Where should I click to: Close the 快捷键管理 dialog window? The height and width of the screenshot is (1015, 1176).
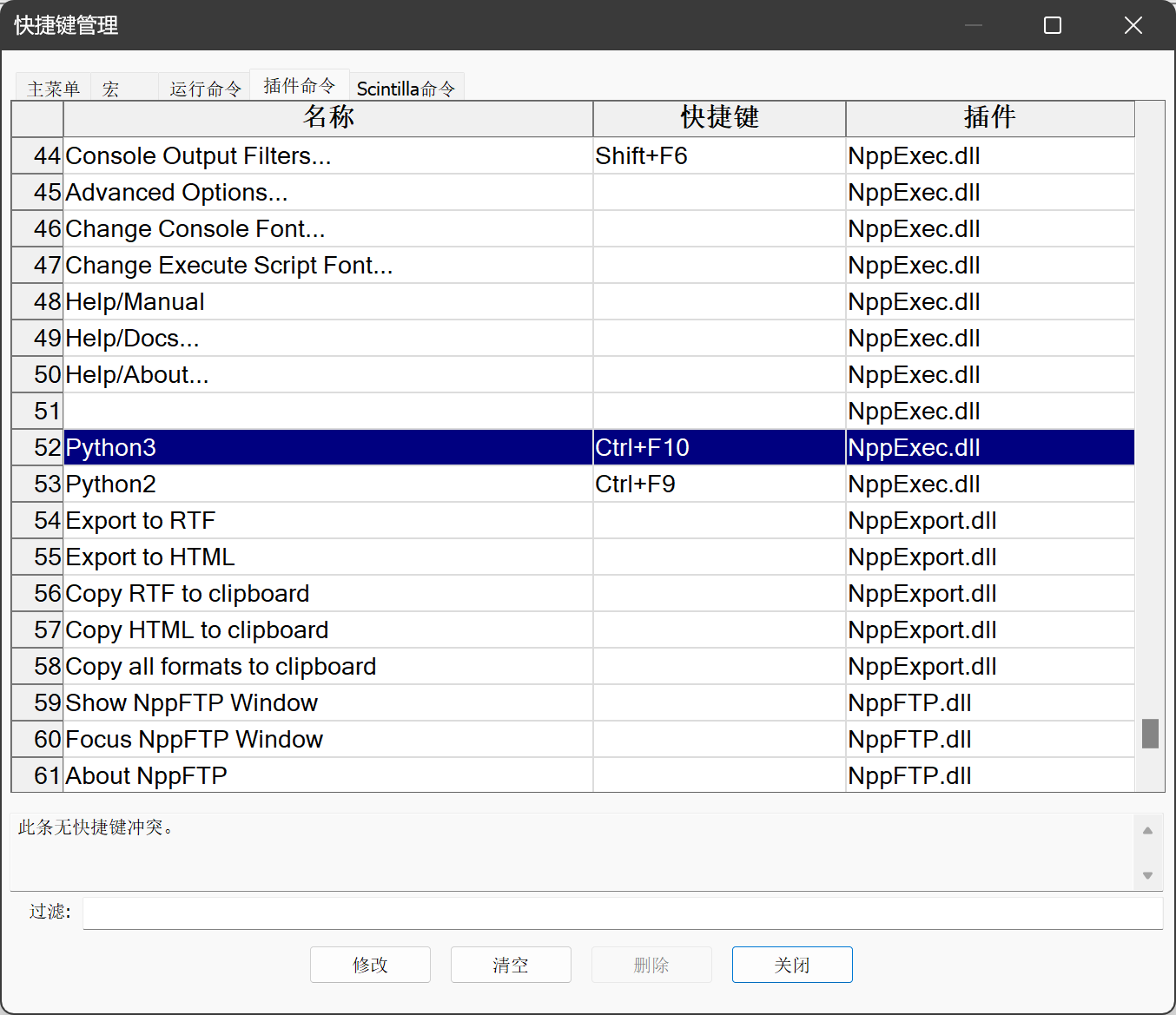click(x=1133, y=25)
